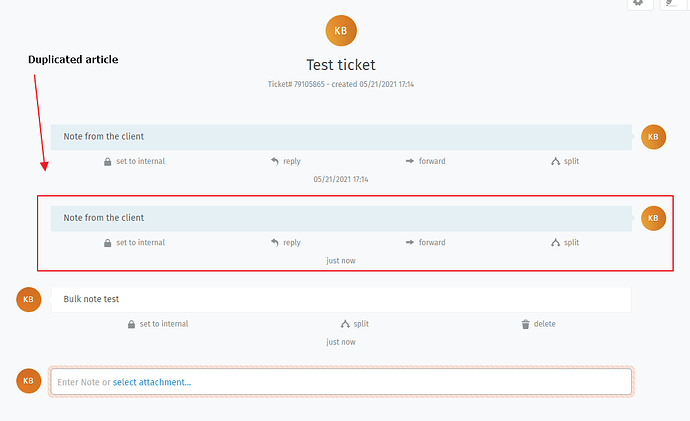Image resolution: width=690 pixels, height=421 pixels.
Task: Select the Test ticket title
Action: click(341, 65)
